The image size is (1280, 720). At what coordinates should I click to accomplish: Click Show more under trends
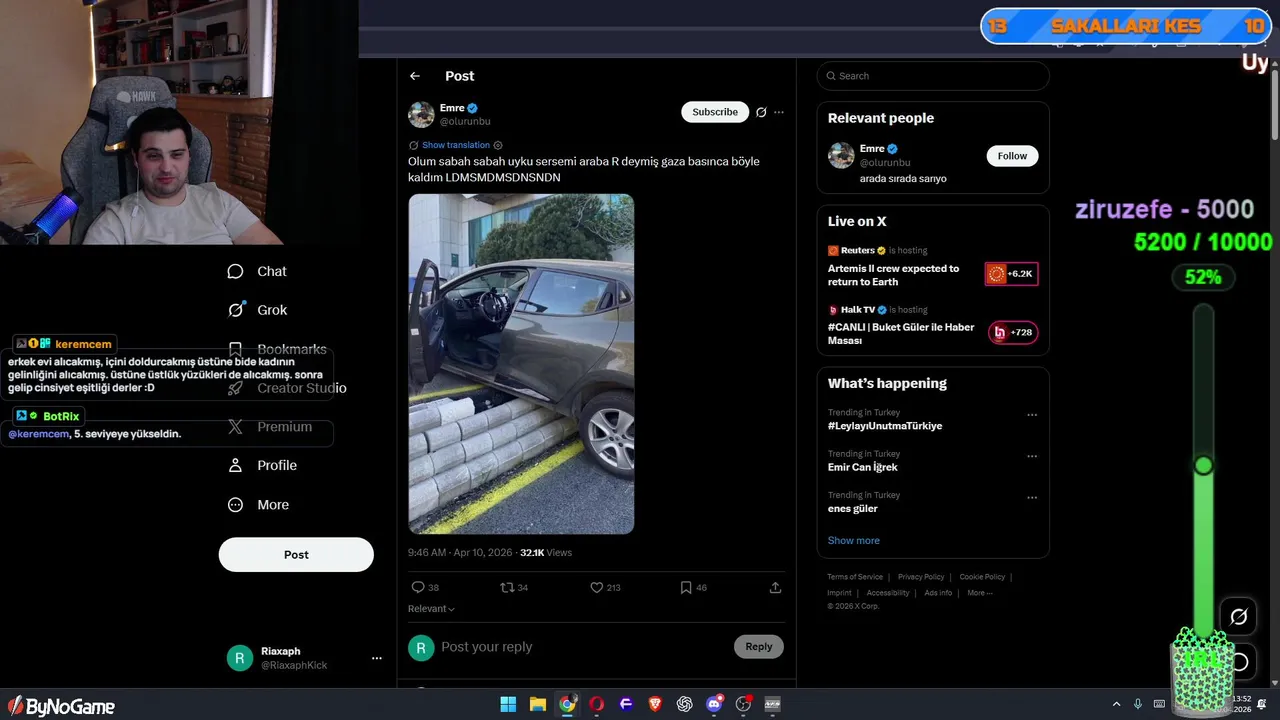[853, 540]
